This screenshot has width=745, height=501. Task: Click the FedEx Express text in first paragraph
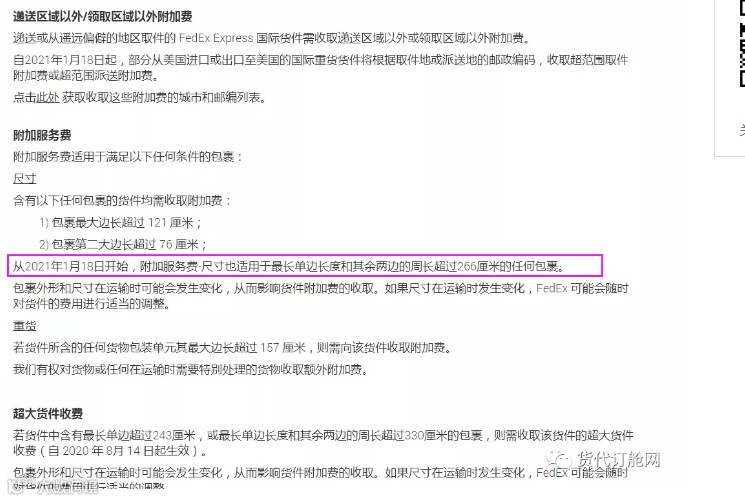pos(216,38)
